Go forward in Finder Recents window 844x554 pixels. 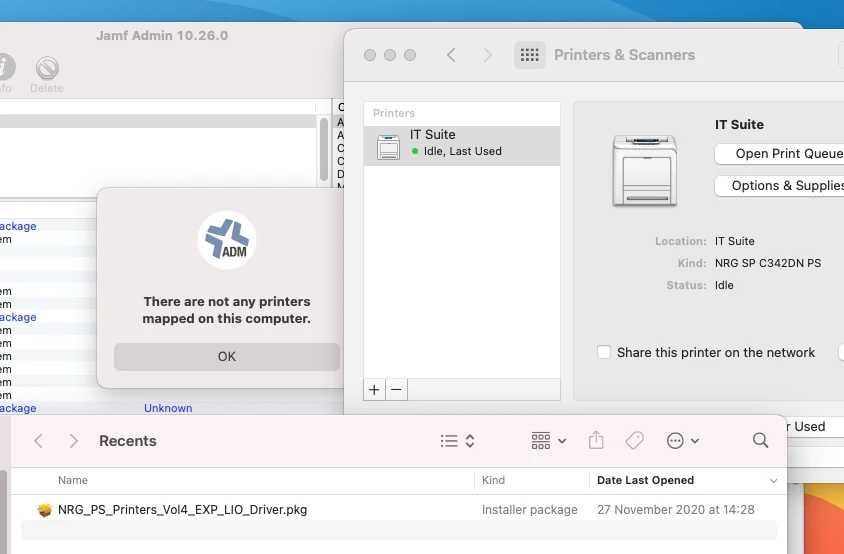pos(74,441)
